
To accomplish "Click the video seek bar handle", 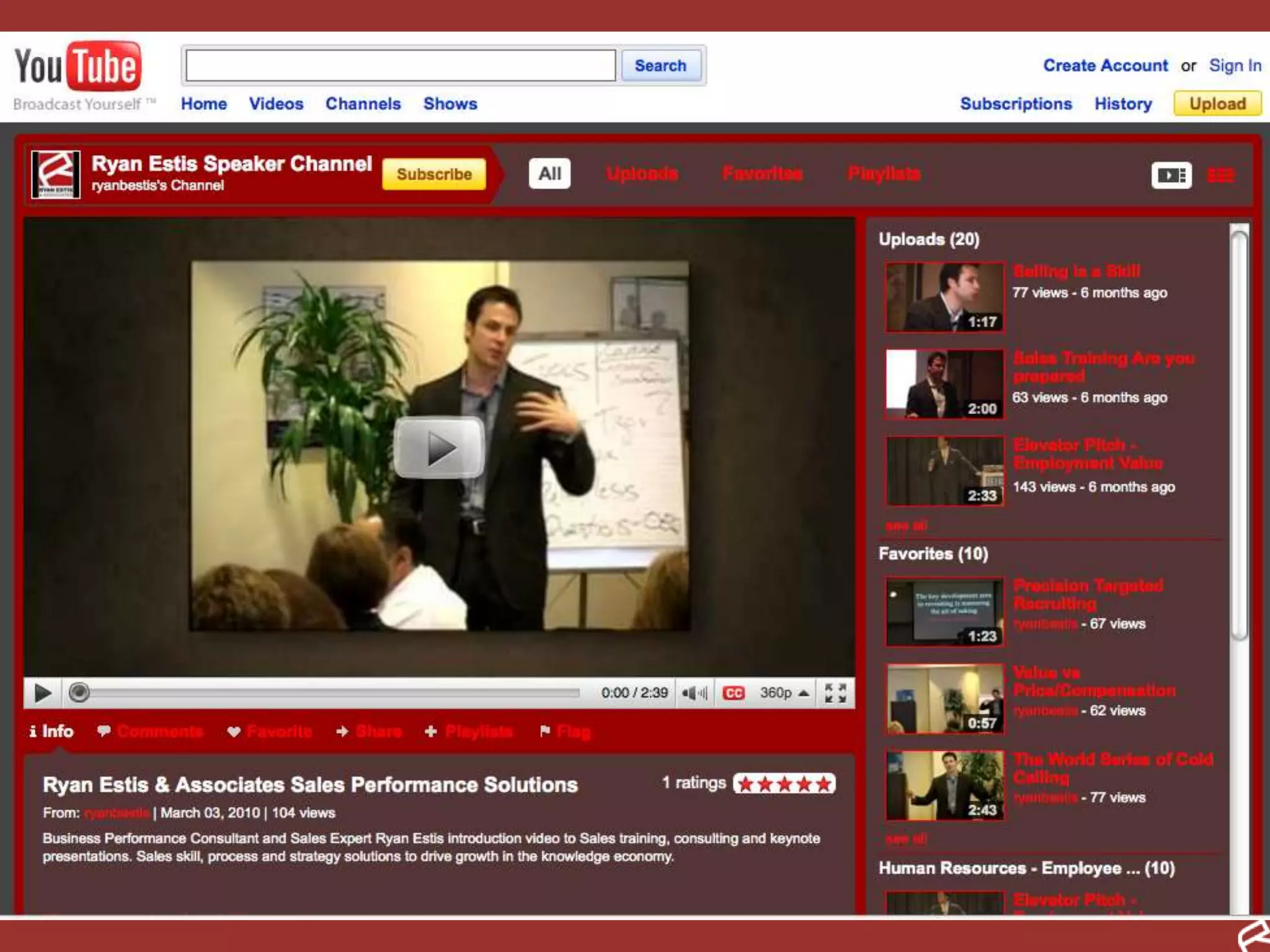I will pyautogui.click(x=79, y=692).
